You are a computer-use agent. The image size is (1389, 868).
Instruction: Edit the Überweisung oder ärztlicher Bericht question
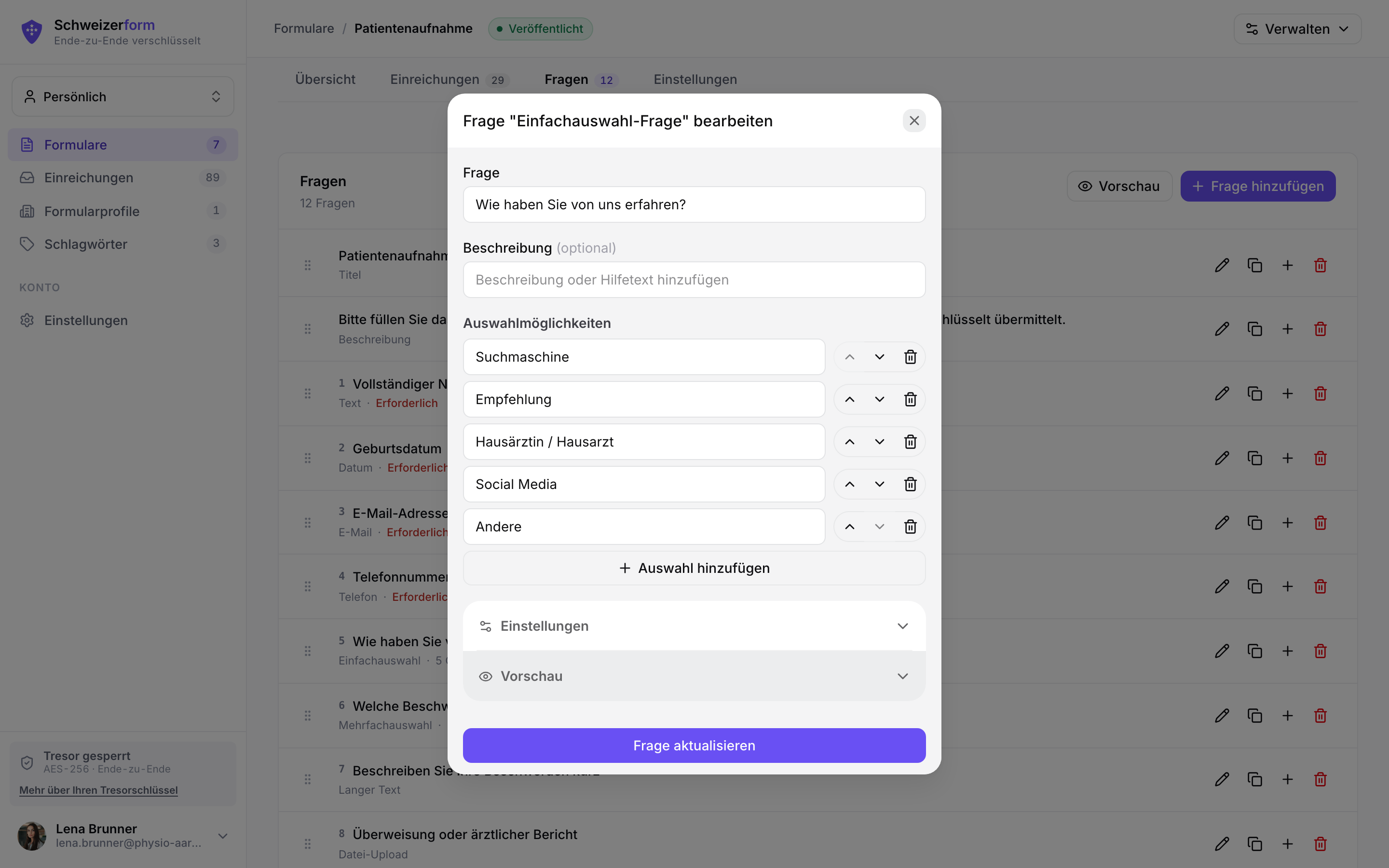tap(1222, 843)
